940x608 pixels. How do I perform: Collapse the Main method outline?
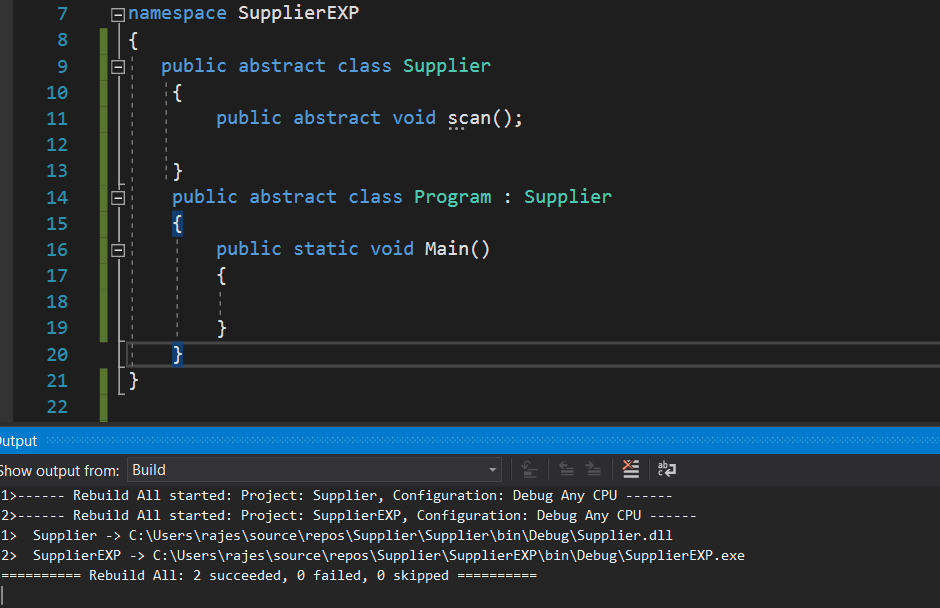118,249
